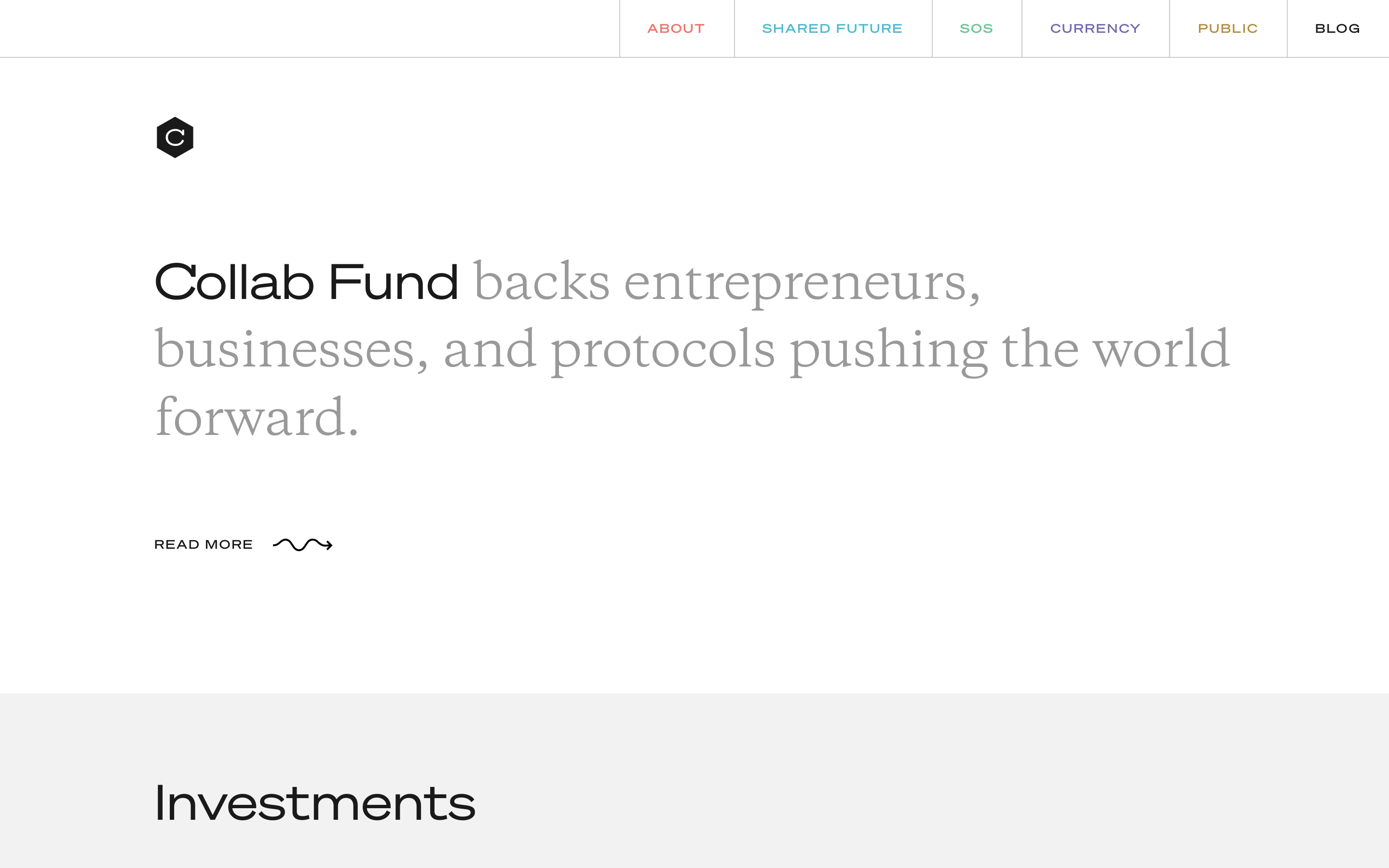Click the Investments section heading

click(x=314, y=802)
